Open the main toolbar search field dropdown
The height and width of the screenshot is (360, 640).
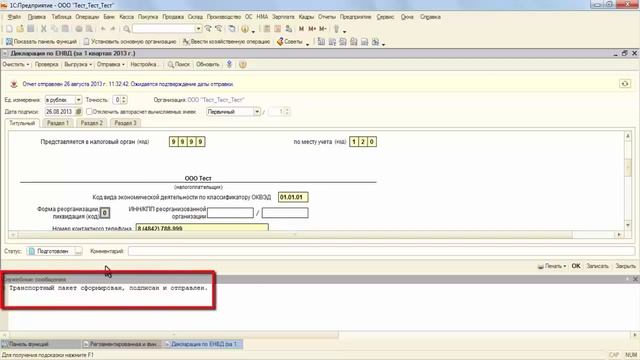click(x=198, y=29)
